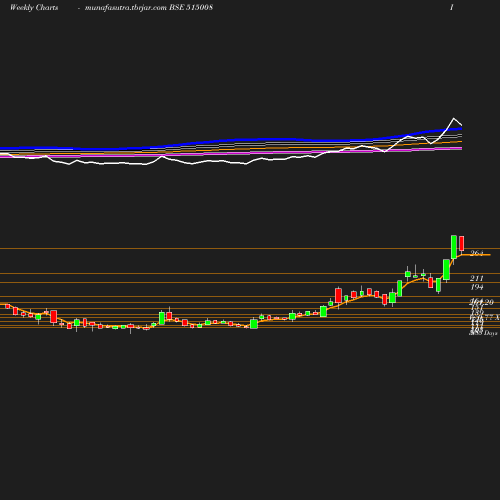Click the tallest green candlestick near 264
The width and height of the screenshot is (500, 500).
(454, 247)
